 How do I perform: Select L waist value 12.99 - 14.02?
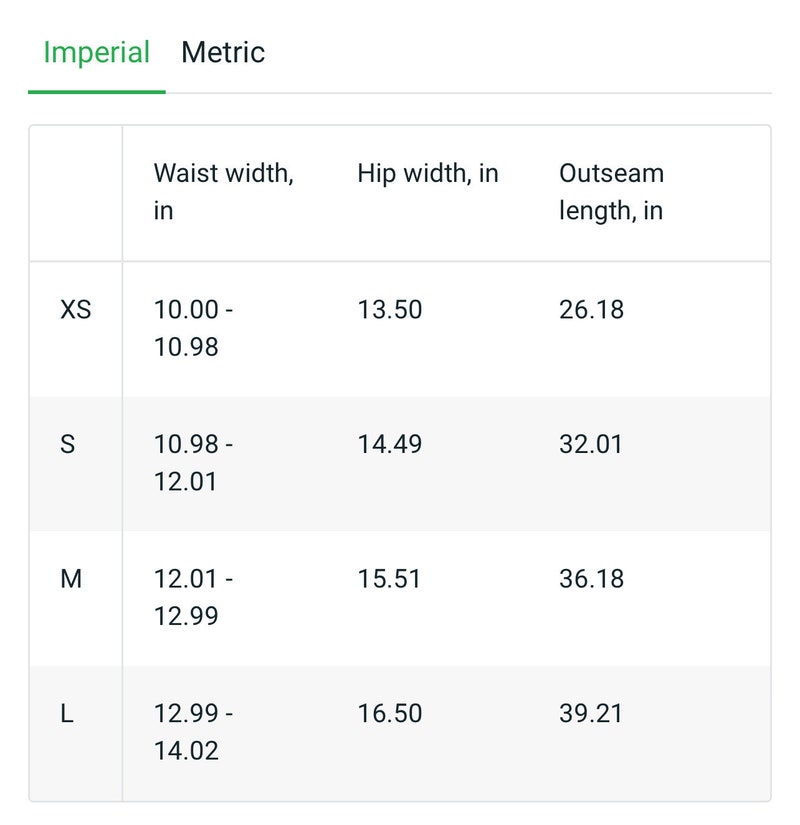194,732
